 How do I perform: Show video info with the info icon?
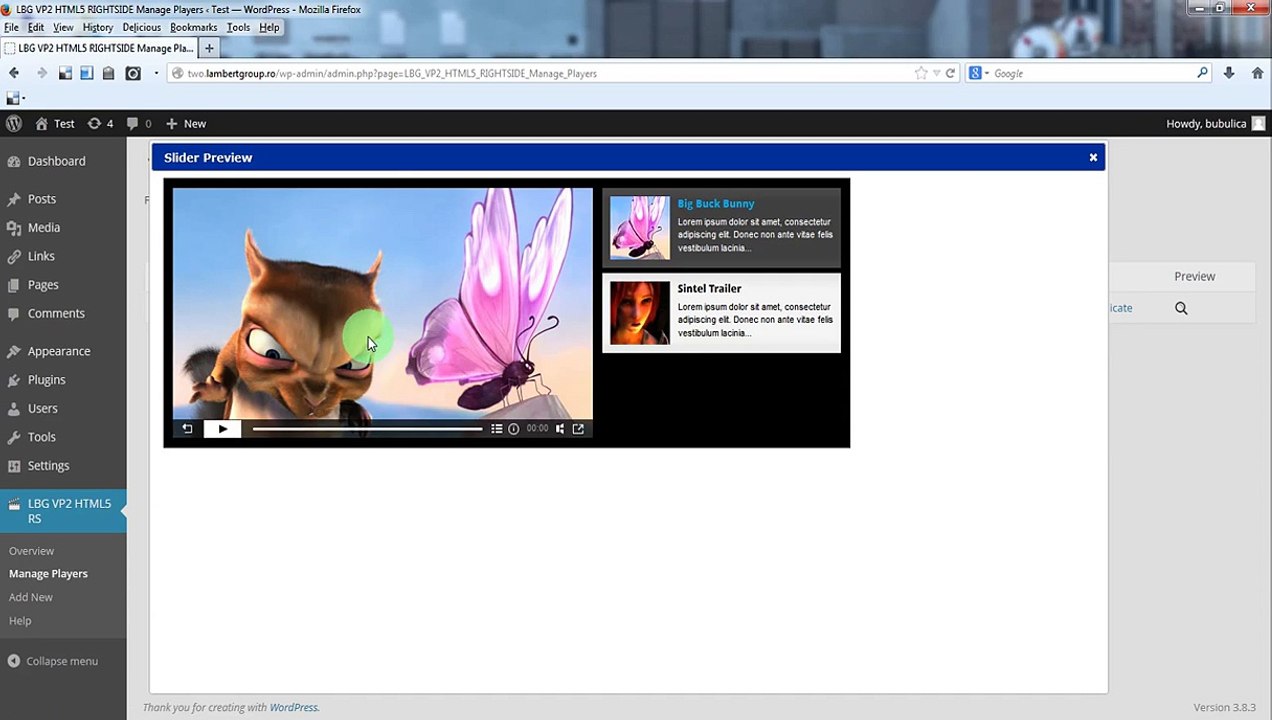click(x=514, y=429)
